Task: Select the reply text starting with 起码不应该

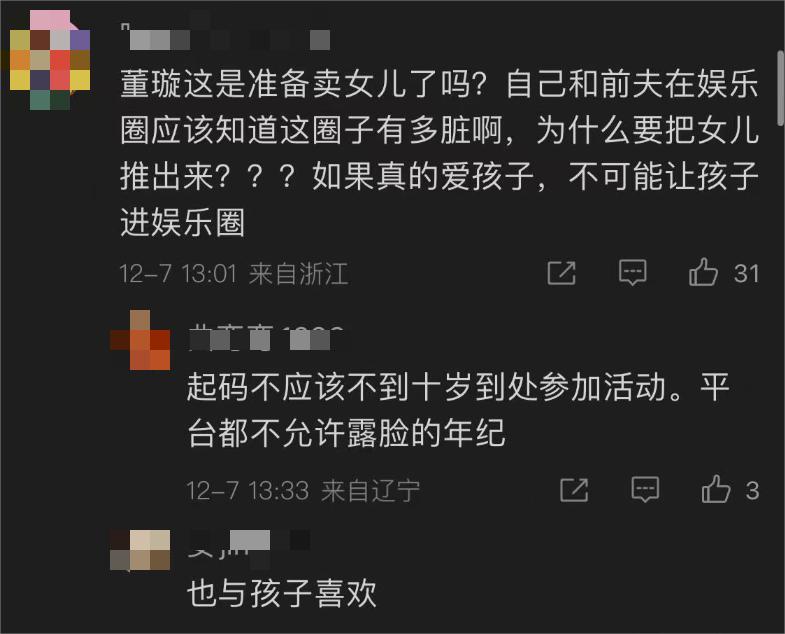Action: [x=458, y=410]
